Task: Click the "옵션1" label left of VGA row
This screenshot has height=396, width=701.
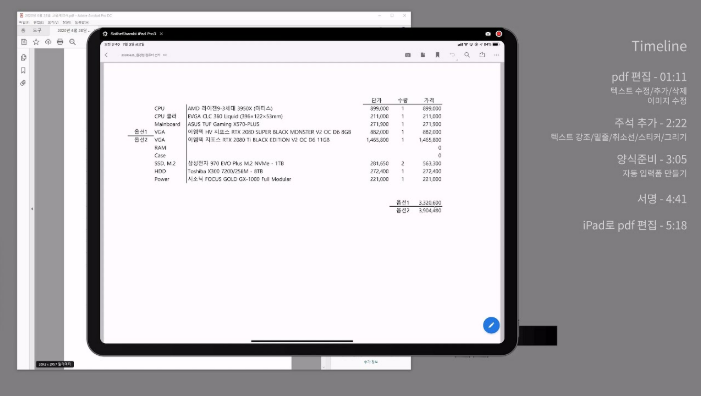Action: (140, 131)
